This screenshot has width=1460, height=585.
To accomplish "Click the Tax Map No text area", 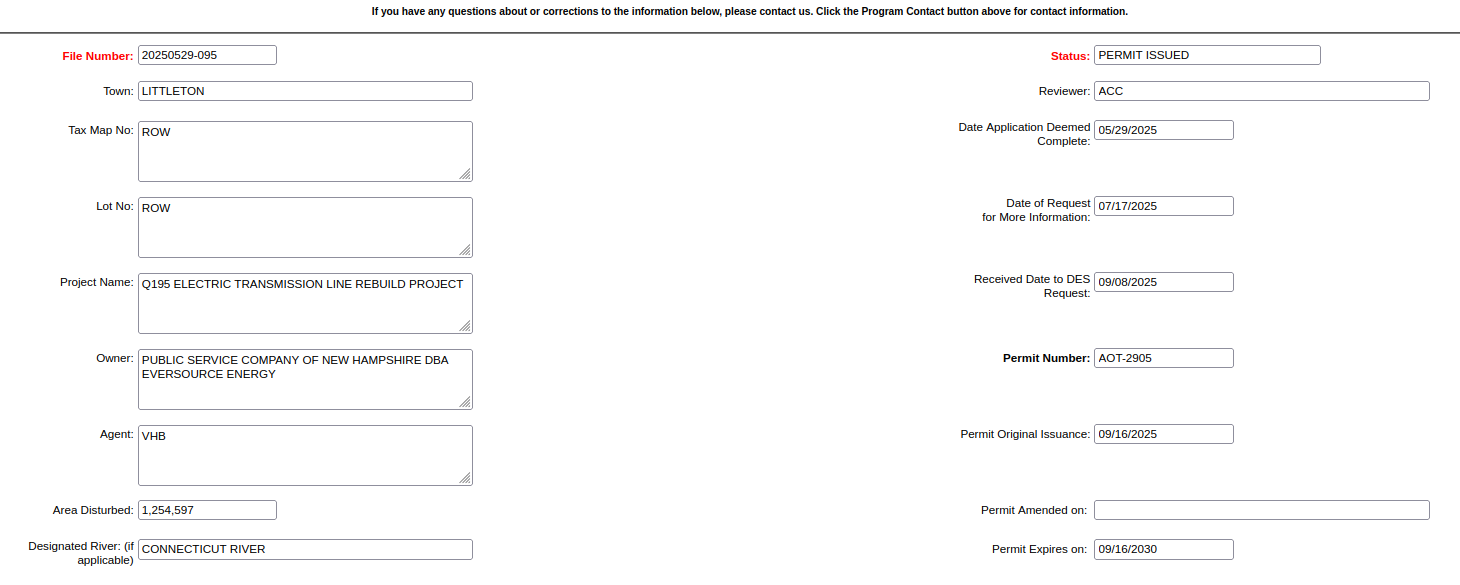I will coord(305,151).
